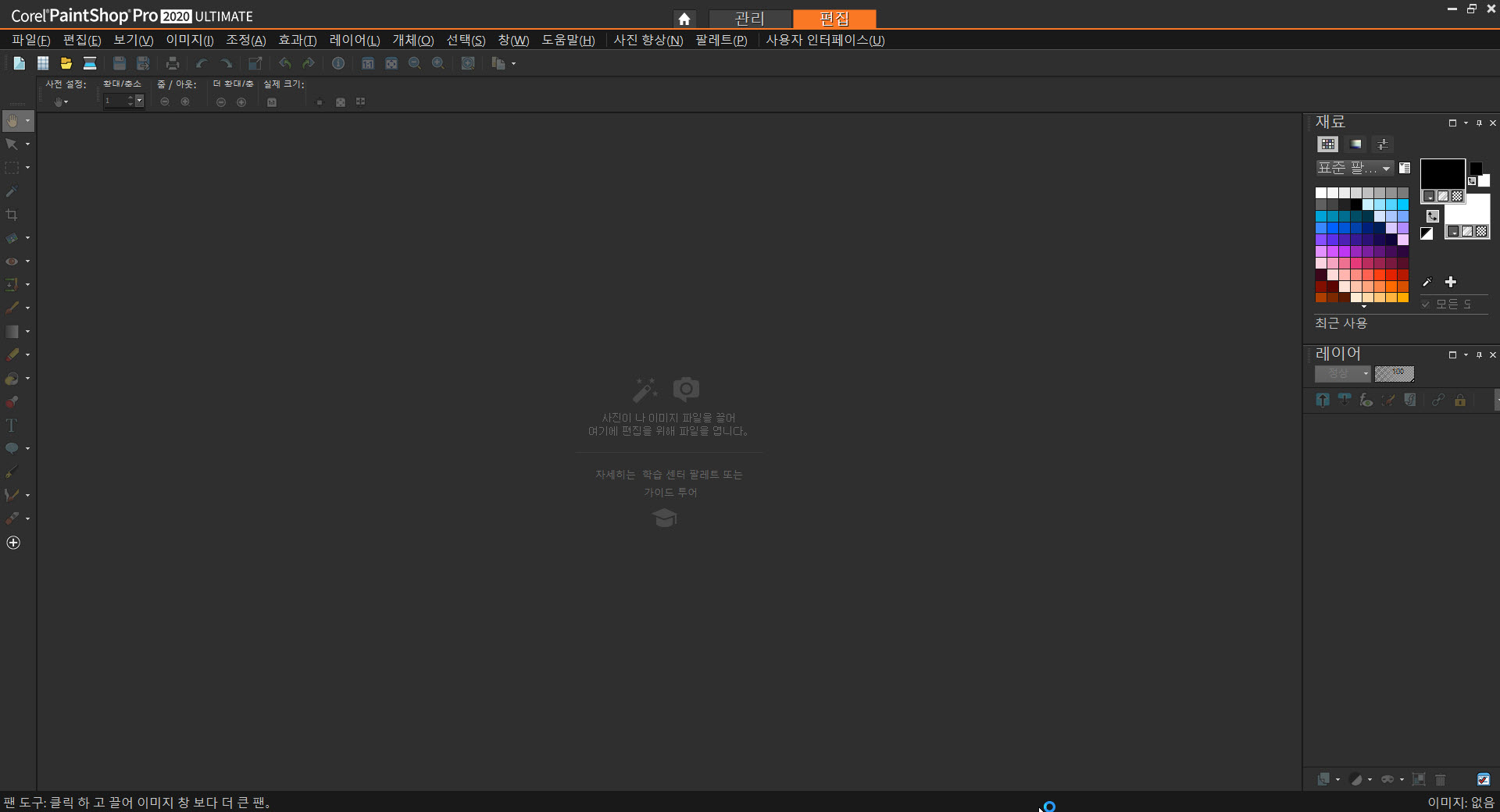Click the layer link chain icon
This screenshot has width=1500, height=812.
click(1438, 400)
